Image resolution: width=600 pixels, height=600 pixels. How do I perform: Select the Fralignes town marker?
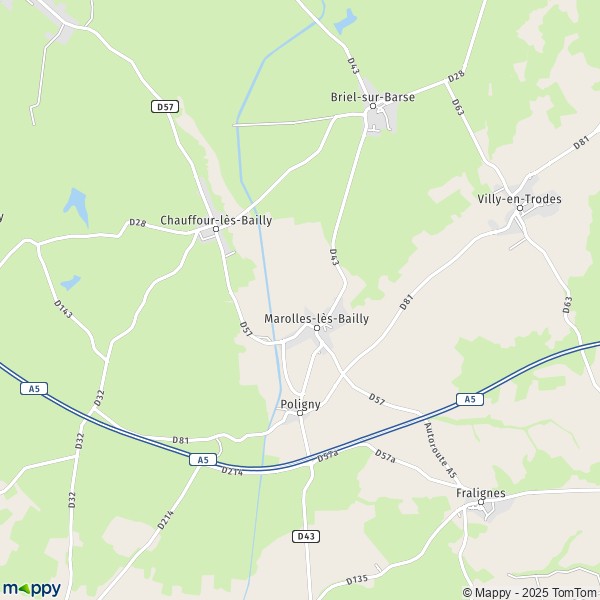pyautogui.click(x=481, y=502)
